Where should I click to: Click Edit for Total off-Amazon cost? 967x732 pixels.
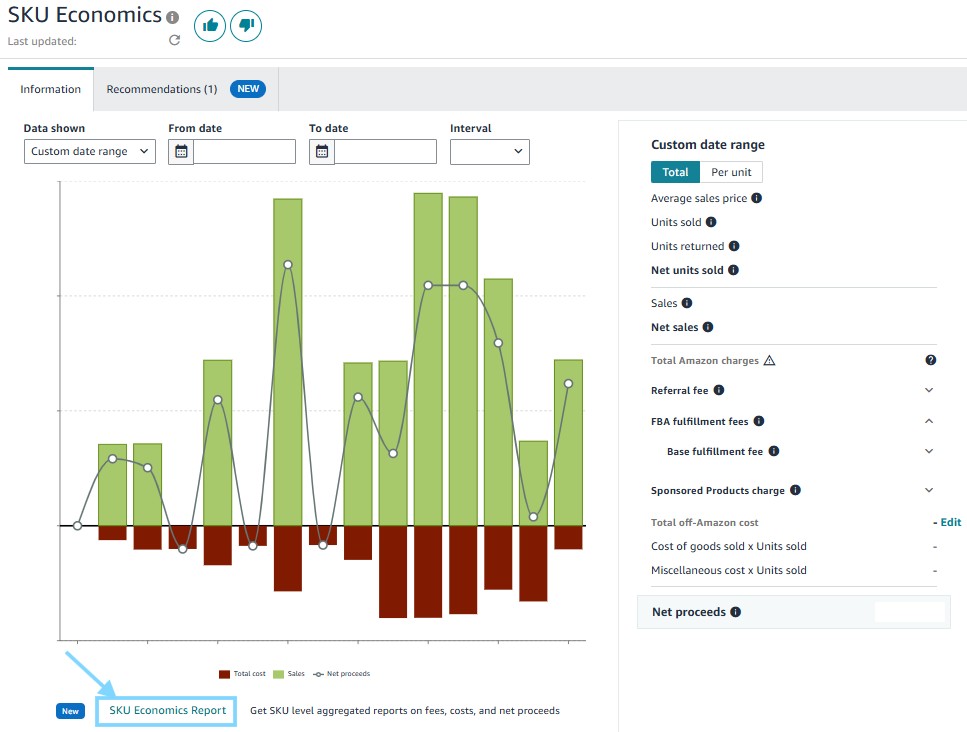(x=950, y=522)
